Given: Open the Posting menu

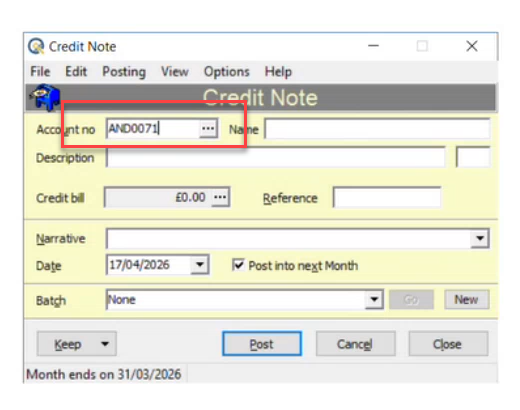Looking at the screenshot, I should [124, 71].
